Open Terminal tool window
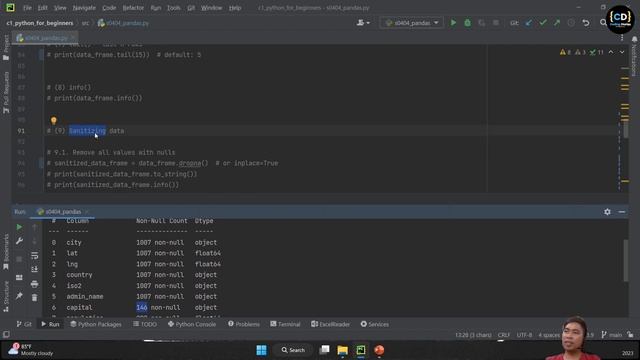Image resolution: width=640 pixels, height=360 pixels. click(x=285, y=324)
